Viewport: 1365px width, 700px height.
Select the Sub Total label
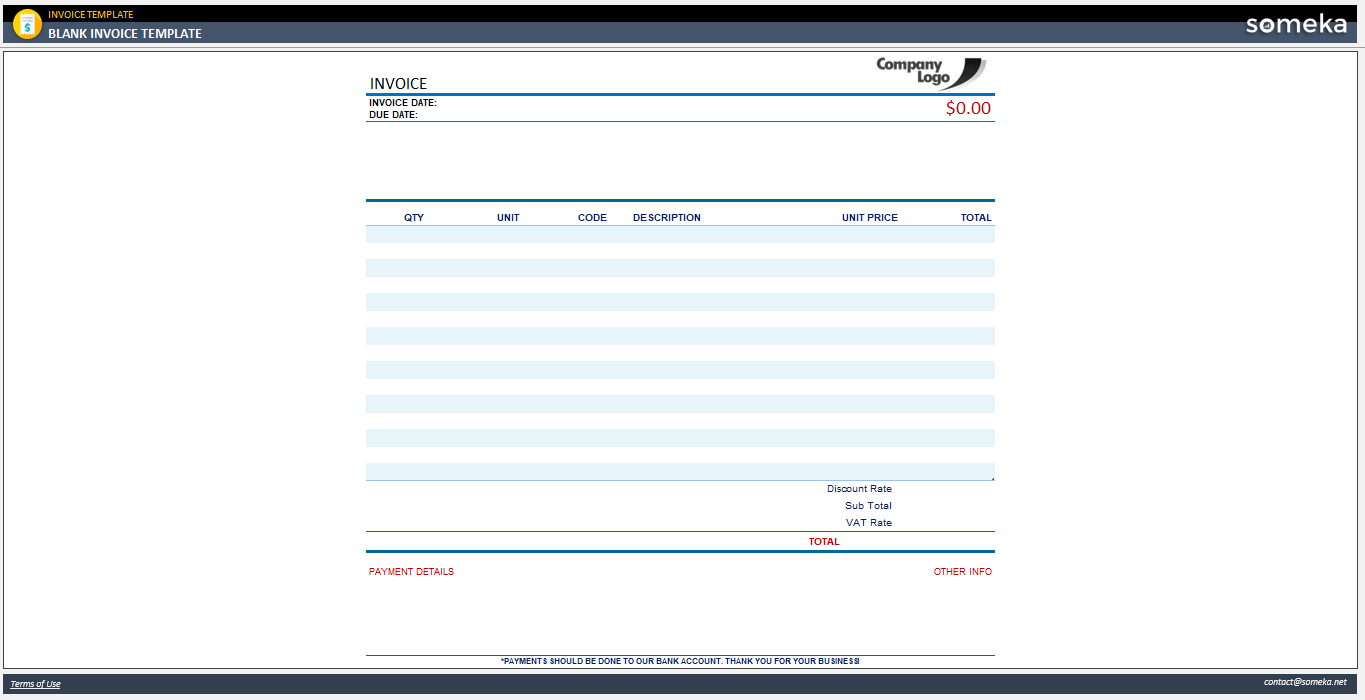point(868,506)
